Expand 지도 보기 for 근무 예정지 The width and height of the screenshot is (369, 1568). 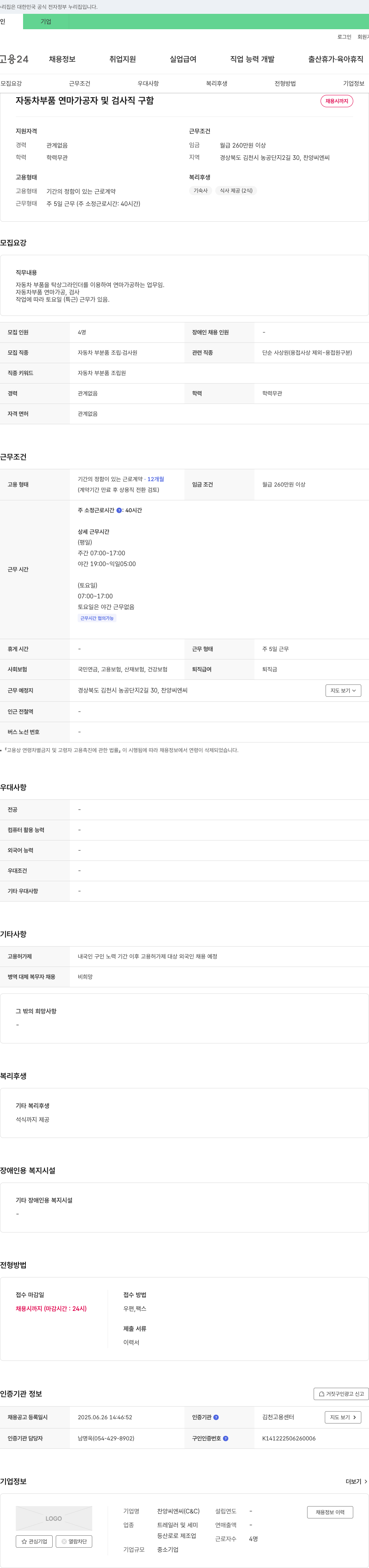tap(343, 690)
